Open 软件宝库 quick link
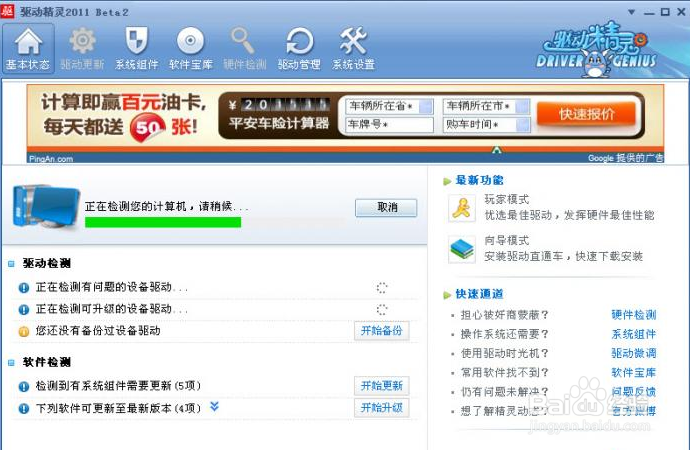The height and width of the screenshot is (450, 690). click(634, 373)
